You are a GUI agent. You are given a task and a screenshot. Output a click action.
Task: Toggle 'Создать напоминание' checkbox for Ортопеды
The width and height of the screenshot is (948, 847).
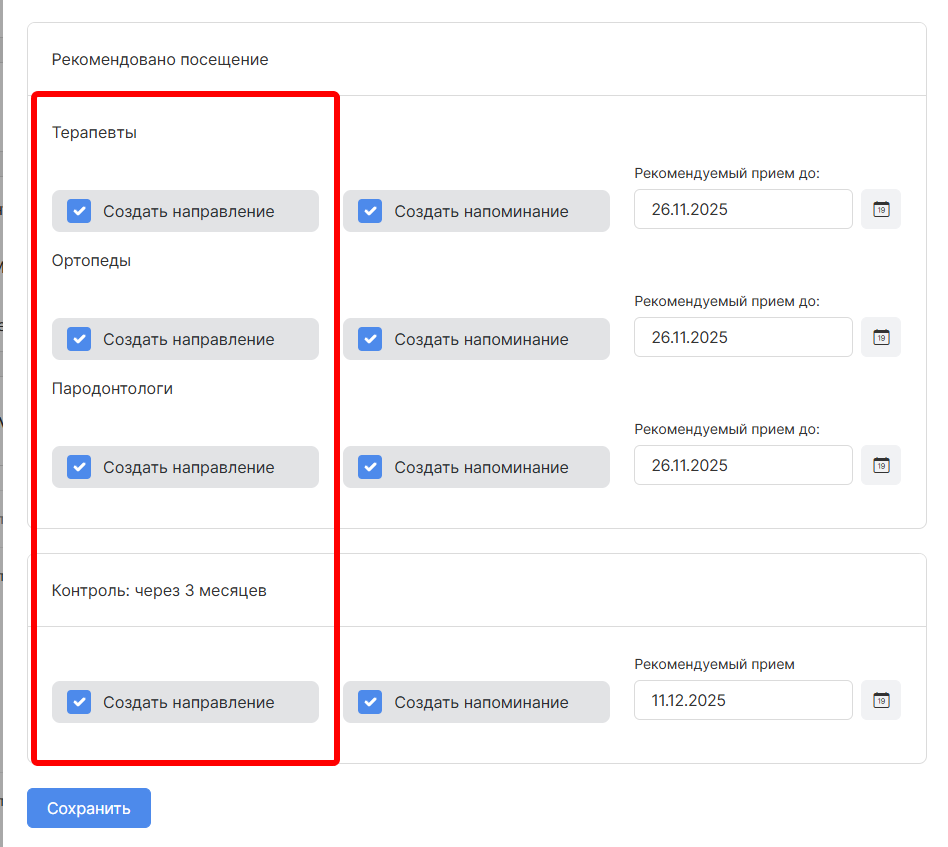pos(370,339)
